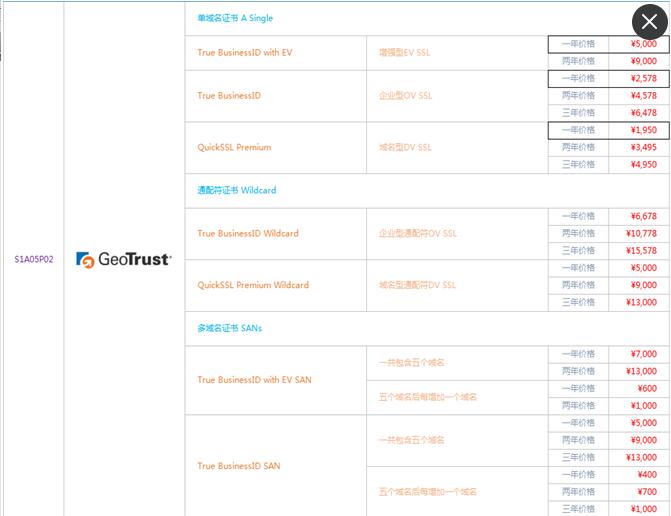The width and height of the screenshot is (671, 516).
Task: Follow the 企业型通配符OV SSL link
Action: coord(418,233)
